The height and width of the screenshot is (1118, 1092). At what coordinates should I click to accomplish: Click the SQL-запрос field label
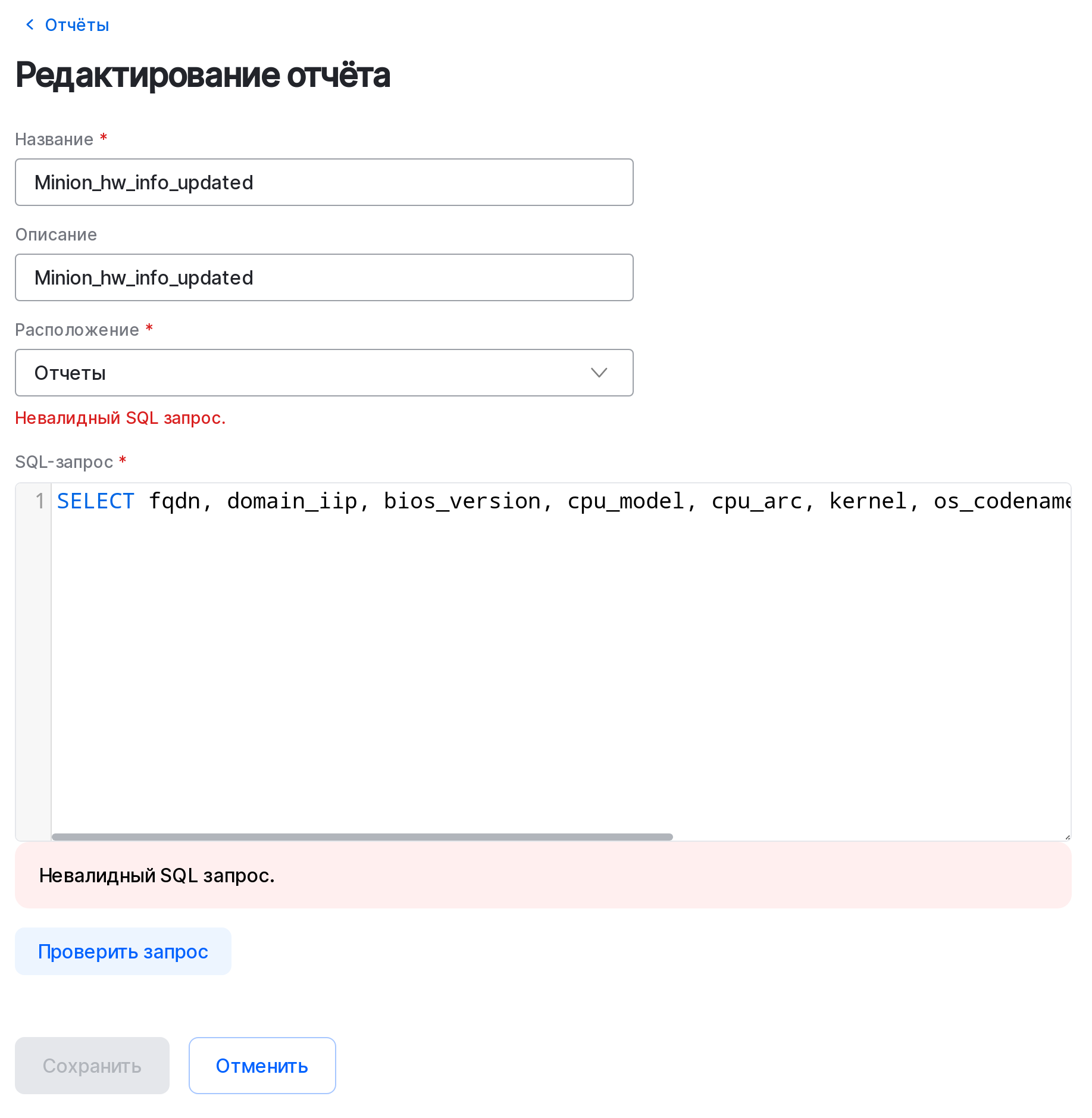coord(64,462)
